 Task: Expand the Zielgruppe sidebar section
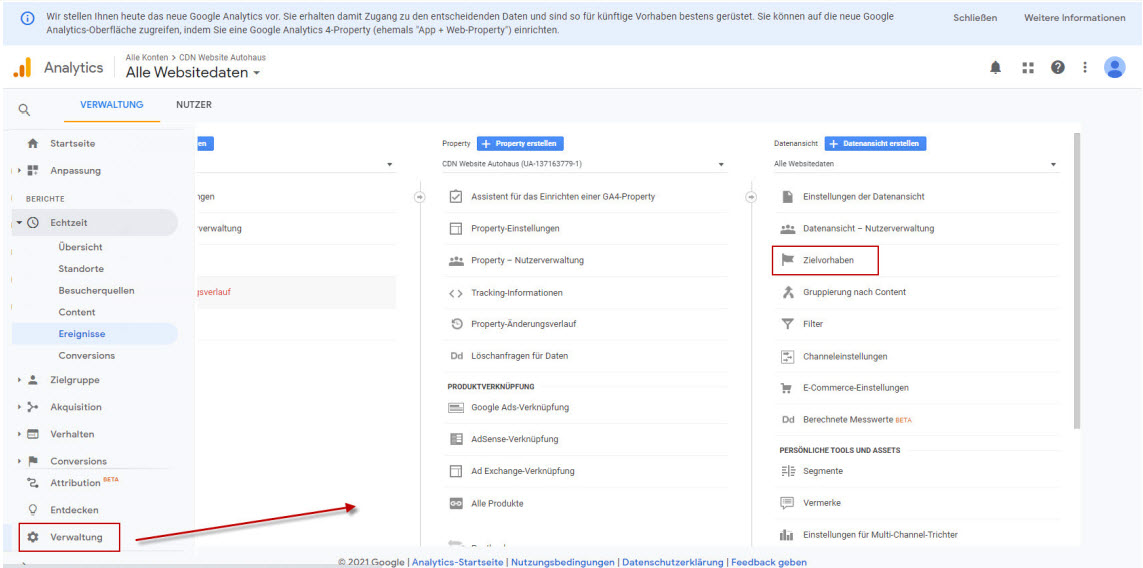click(19, 380)
